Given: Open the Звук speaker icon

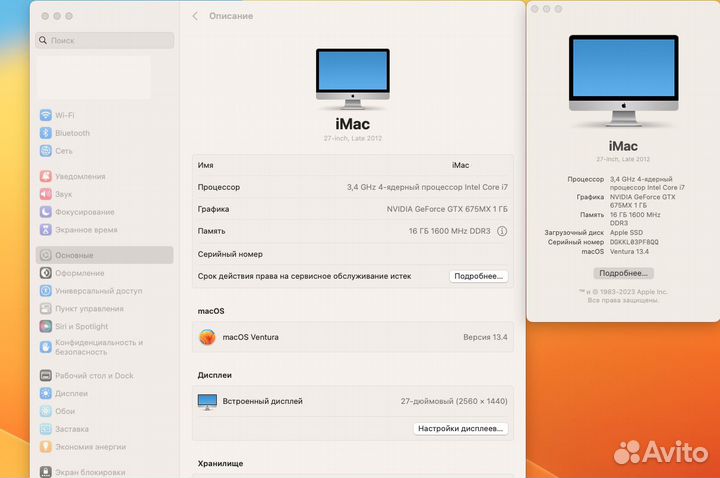Looking at the screenshot, I should click(45, 194).
